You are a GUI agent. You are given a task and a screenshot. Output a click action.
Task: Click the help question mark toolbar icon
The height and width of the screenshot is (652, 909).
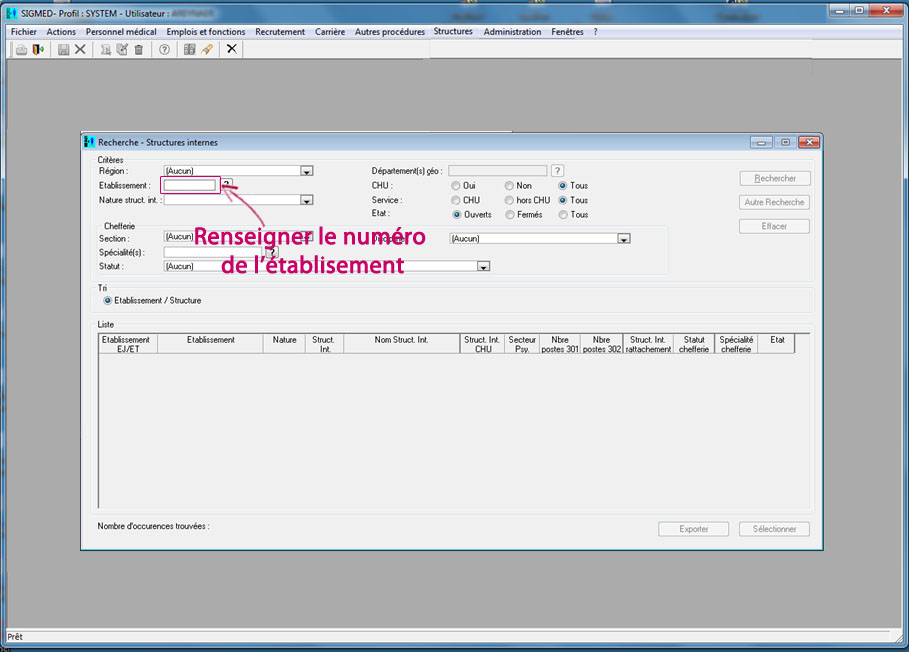point(165,50)
